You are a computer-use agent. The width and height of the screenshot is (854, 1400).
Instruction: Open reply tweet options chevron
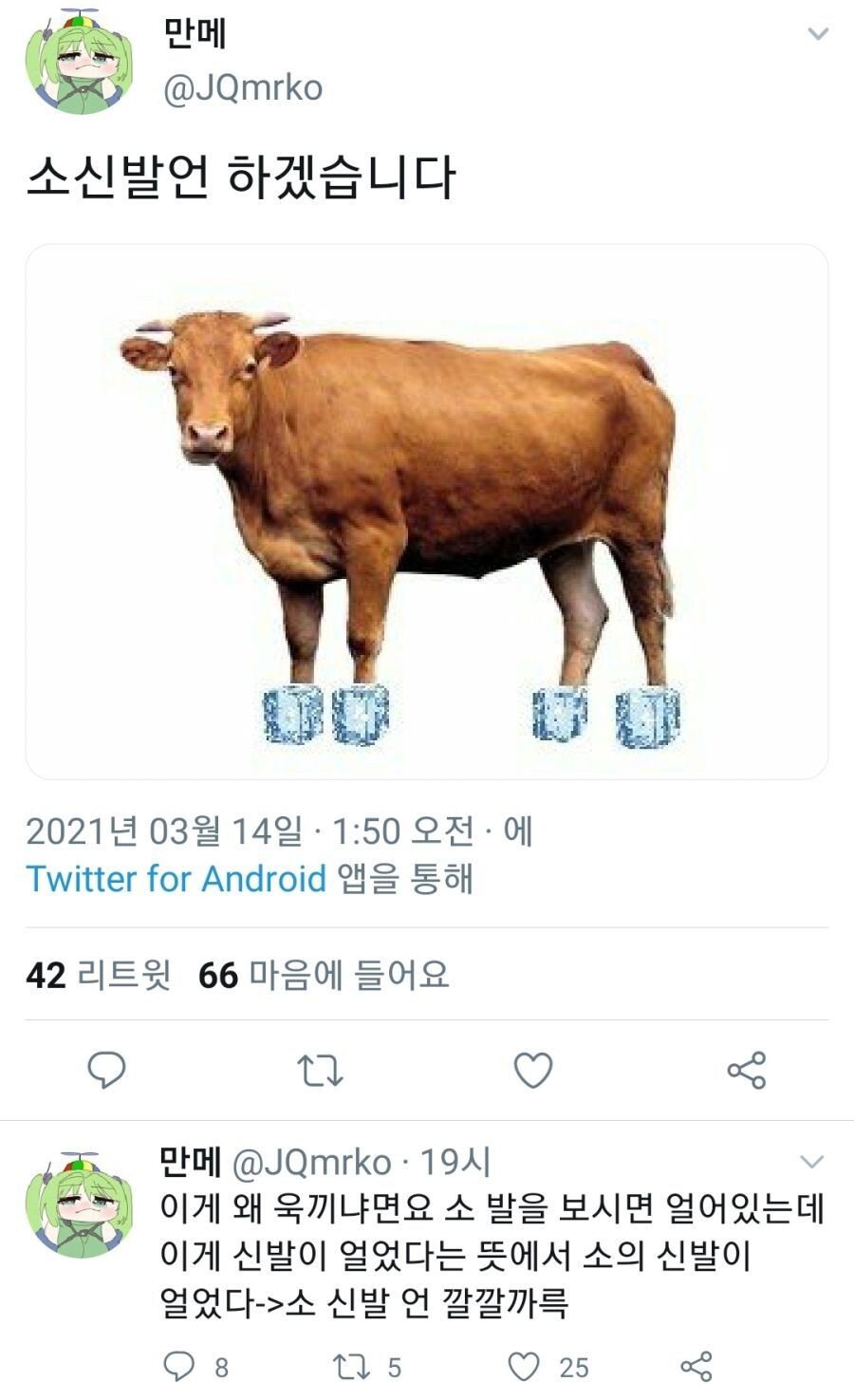(x=812, y=1162)
